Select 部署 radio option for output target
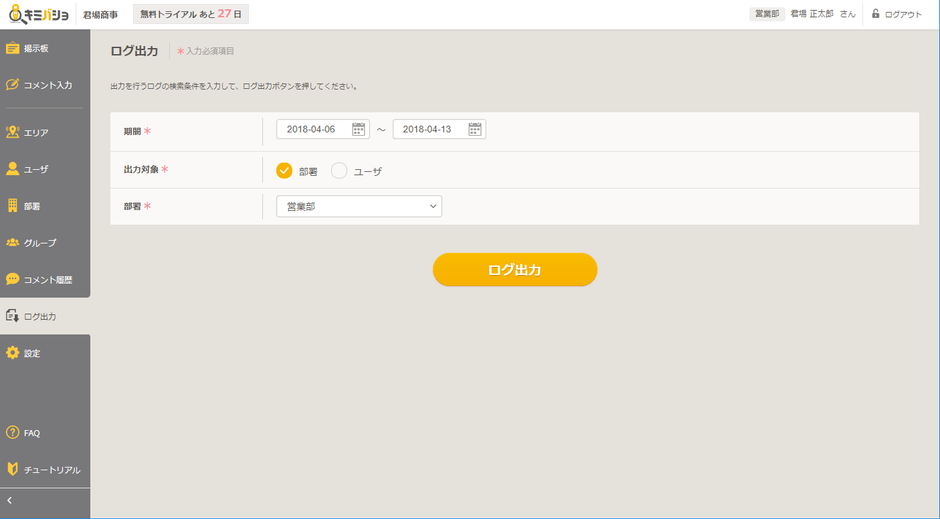 coord(284,170)
